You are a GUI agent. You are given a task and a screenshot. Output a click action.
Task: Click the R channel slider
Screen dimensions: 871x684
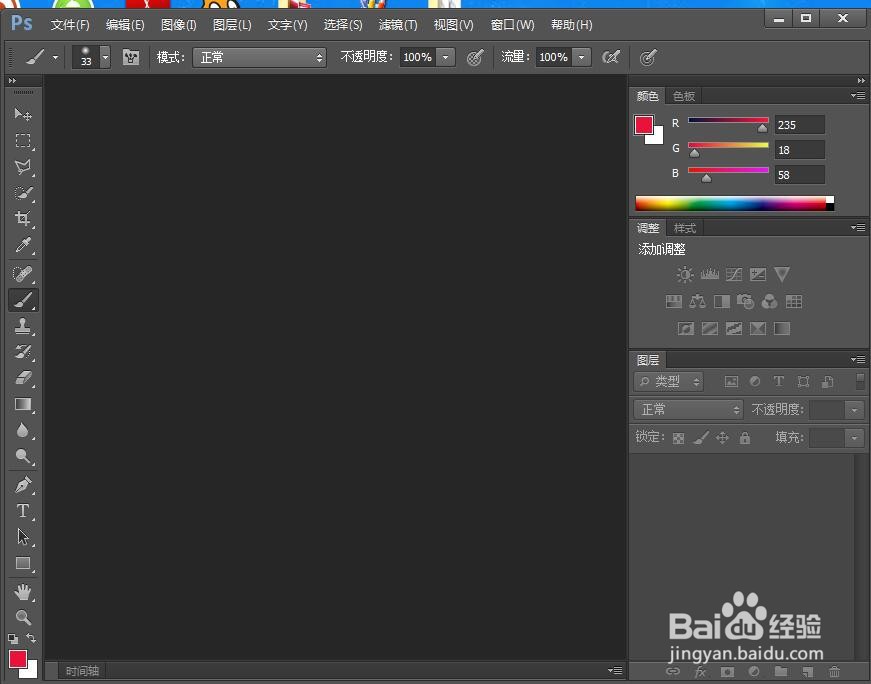pyautogui.click(x=728, y=121)
